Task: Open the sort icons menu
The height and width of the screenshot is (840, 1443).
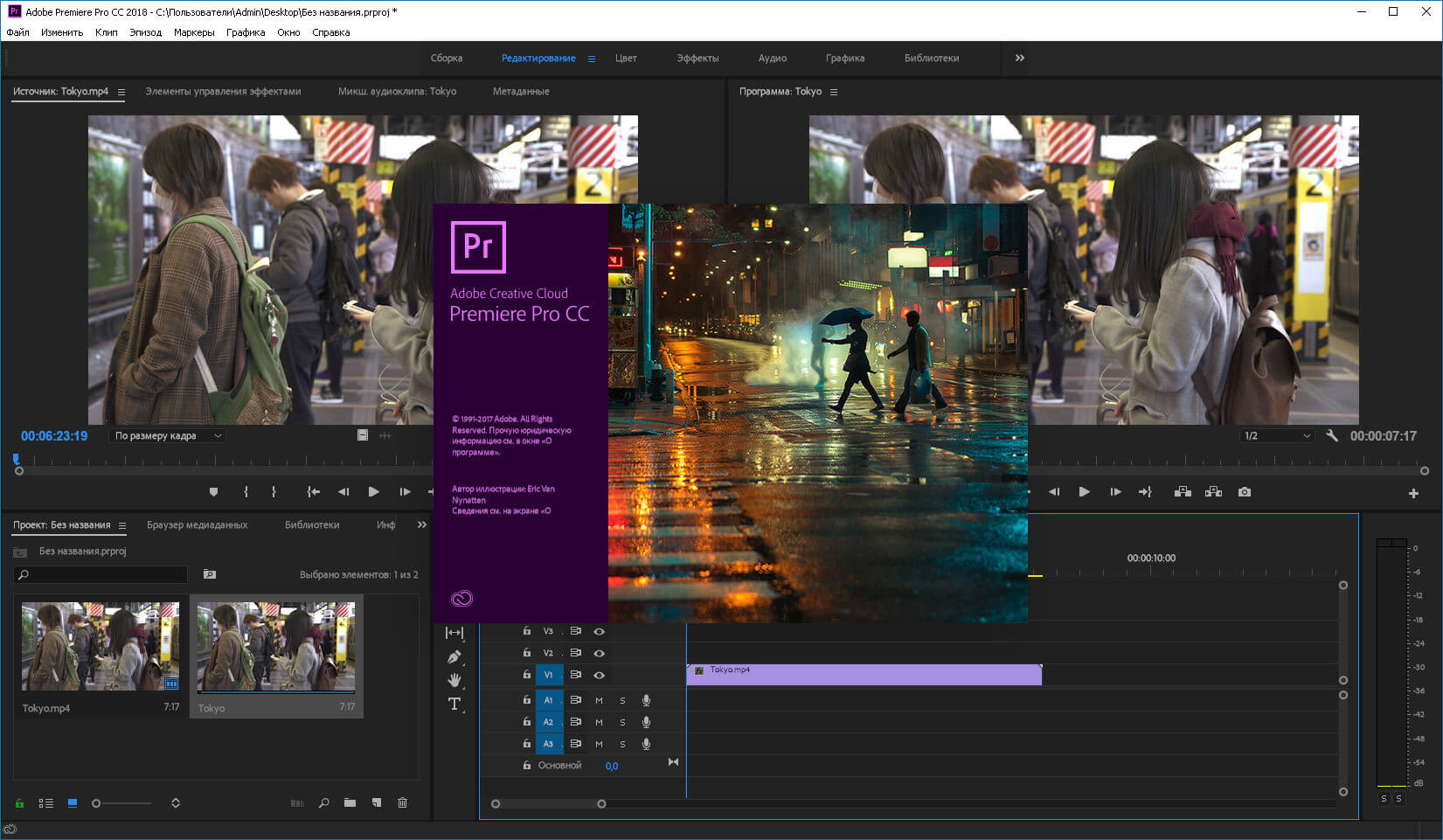Action: click(x=176, y=802)
